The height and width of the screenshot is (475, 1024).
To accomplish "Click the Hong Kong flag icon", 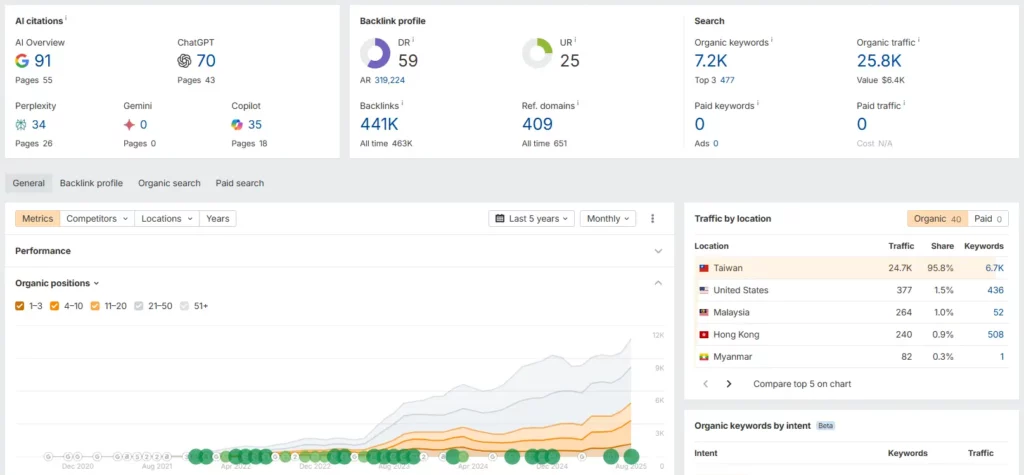I will click(x=704, y=335).
